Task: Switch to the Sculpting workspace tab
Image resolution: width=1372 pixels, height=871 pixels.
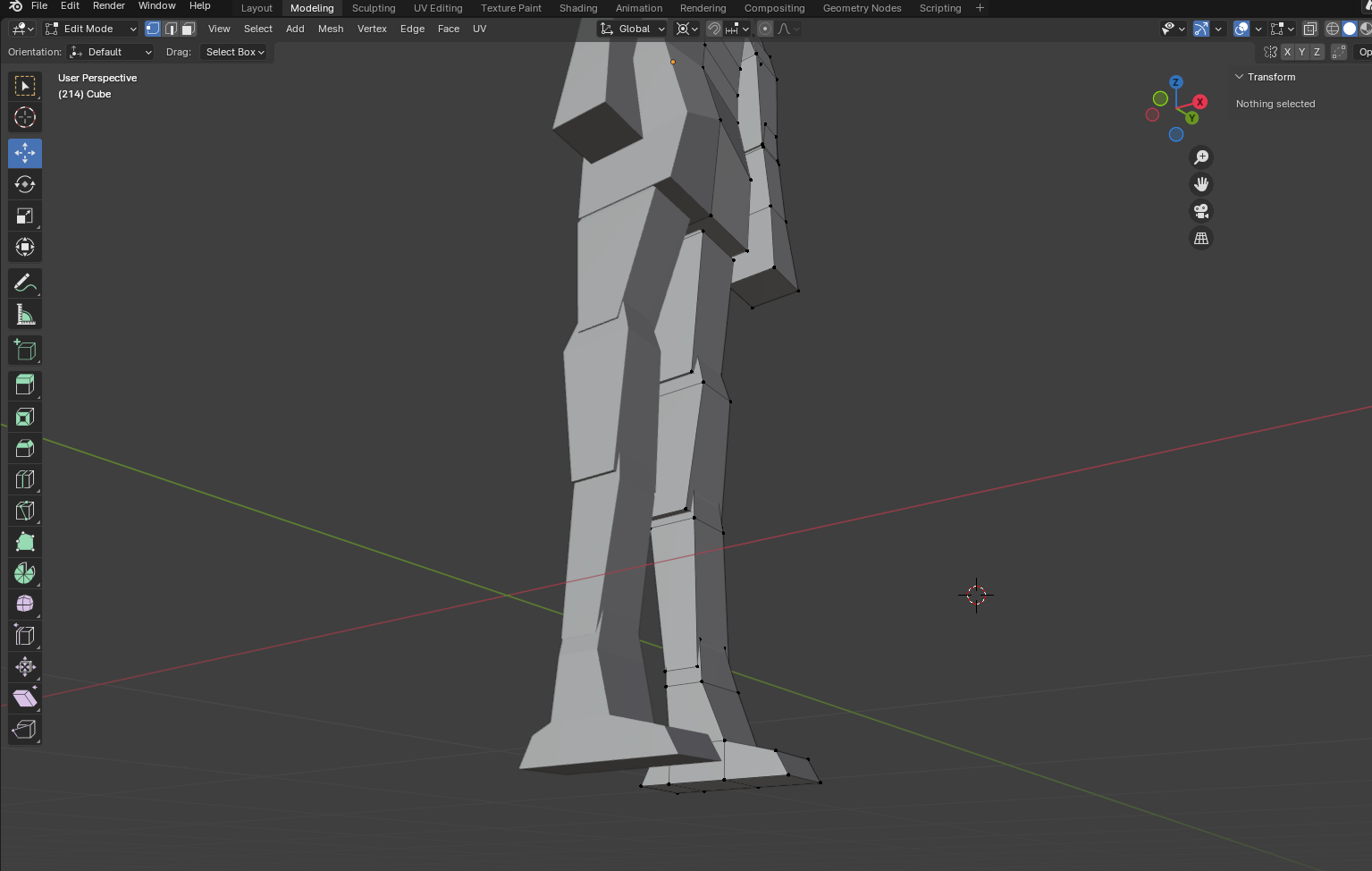Action: [x=374, y=8]
